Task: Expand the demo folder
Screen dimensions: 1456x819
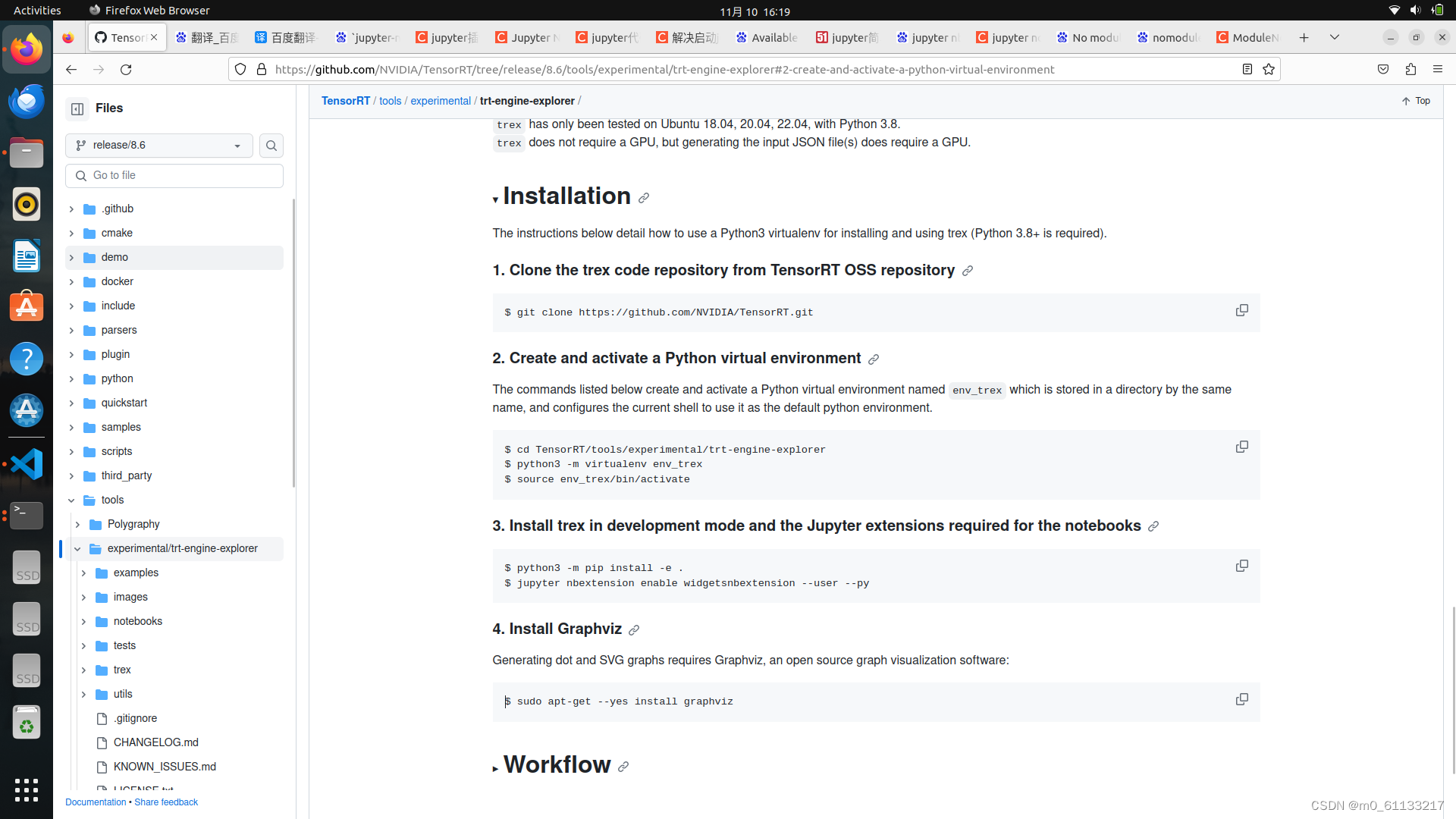Action: (x=71, y=257)
